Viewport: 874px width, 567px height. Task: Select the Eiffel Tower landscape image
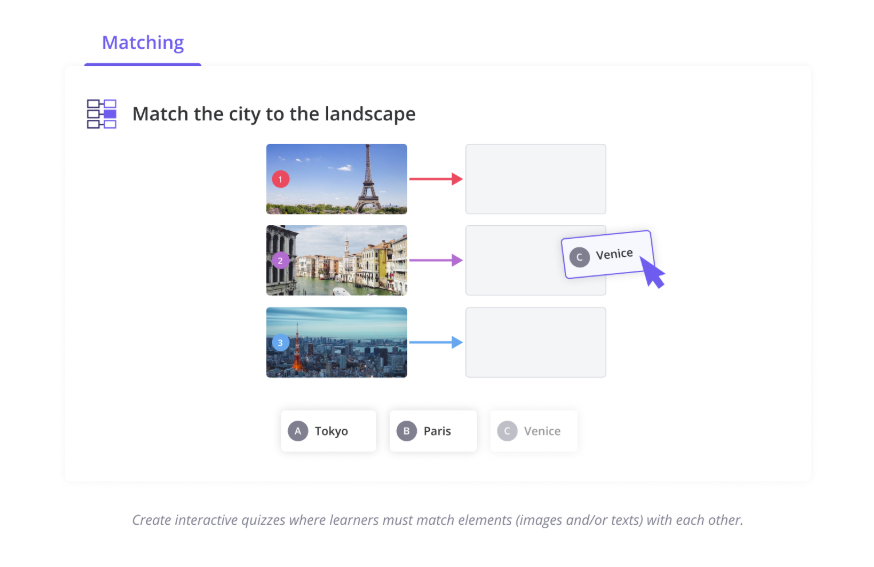coord(337,179)
